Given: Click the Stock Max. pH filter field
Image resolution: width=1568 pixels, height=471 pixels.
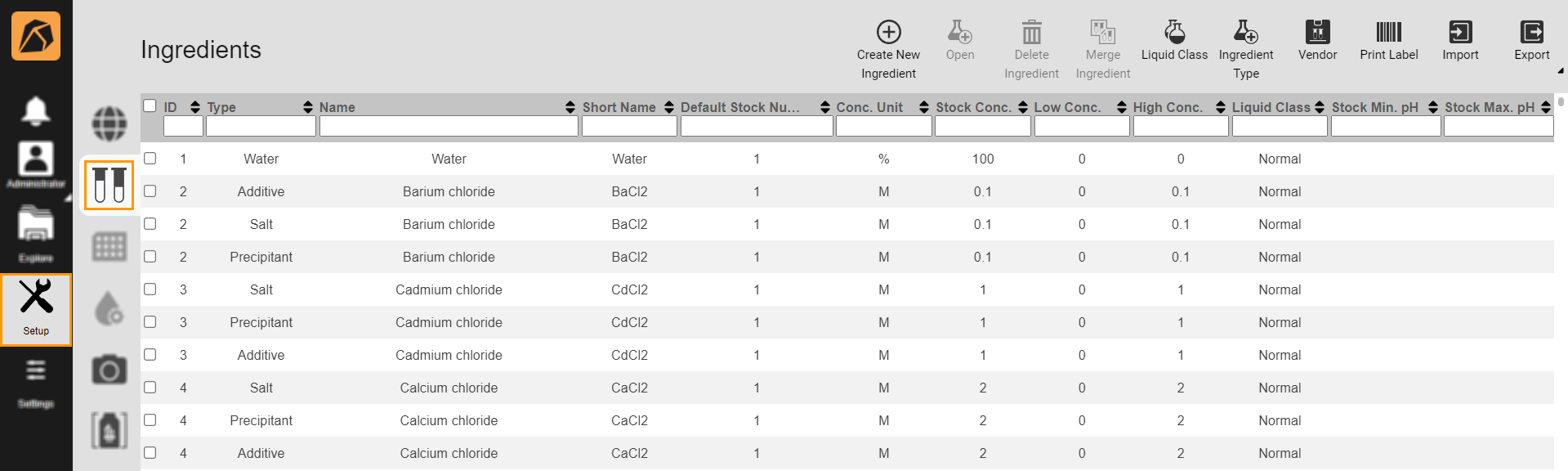Looking at the screenshot, I should pyautogui.click(x=1499, y=126).
